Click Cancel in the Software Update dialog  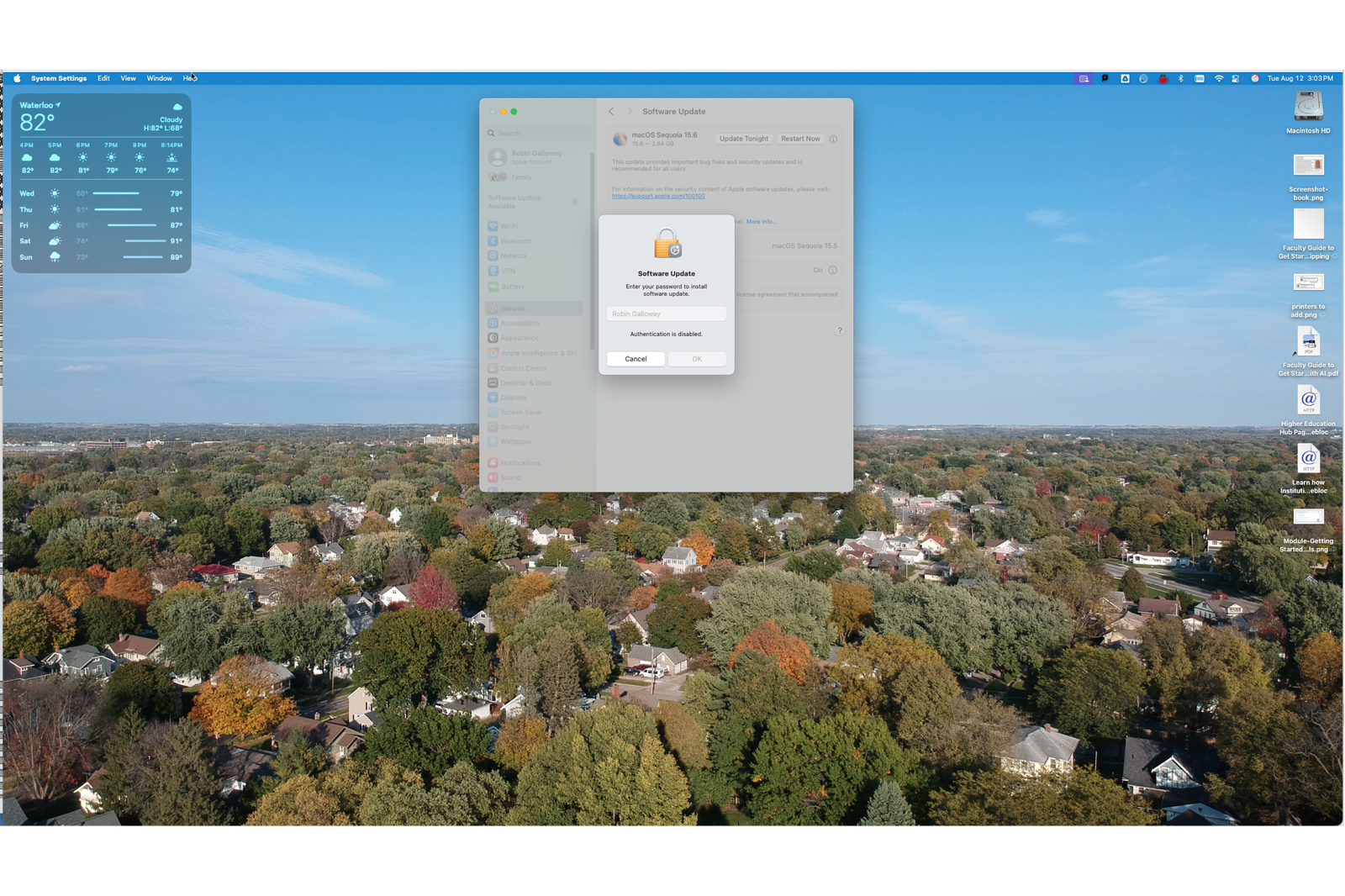tap(636, 359)
